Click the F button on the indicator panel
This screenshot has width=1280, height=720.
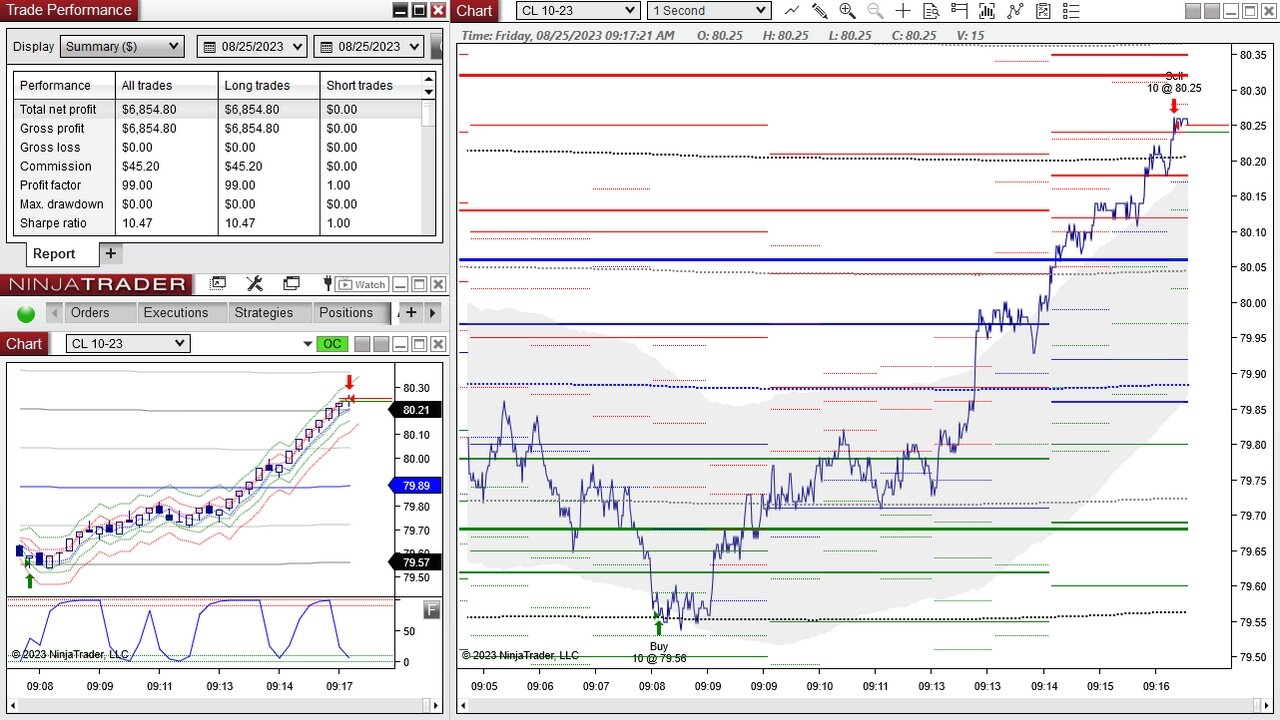(432, 609)
